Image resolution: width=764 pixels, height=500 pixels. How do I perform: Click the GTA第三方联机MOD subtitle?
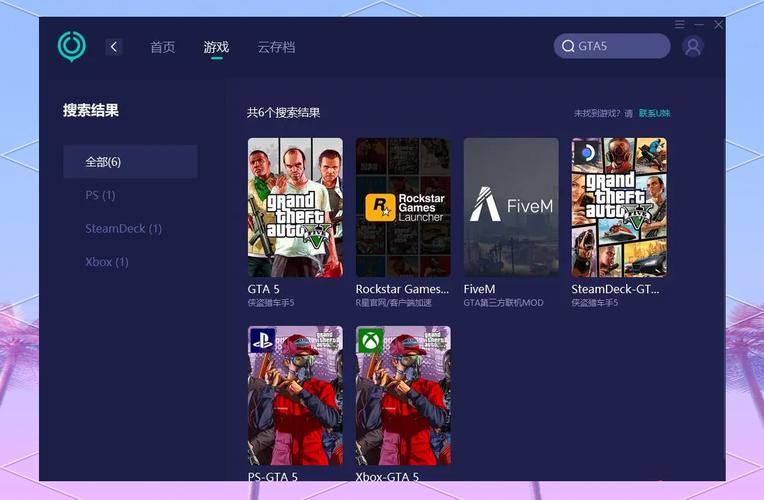(x=503, y=303)
